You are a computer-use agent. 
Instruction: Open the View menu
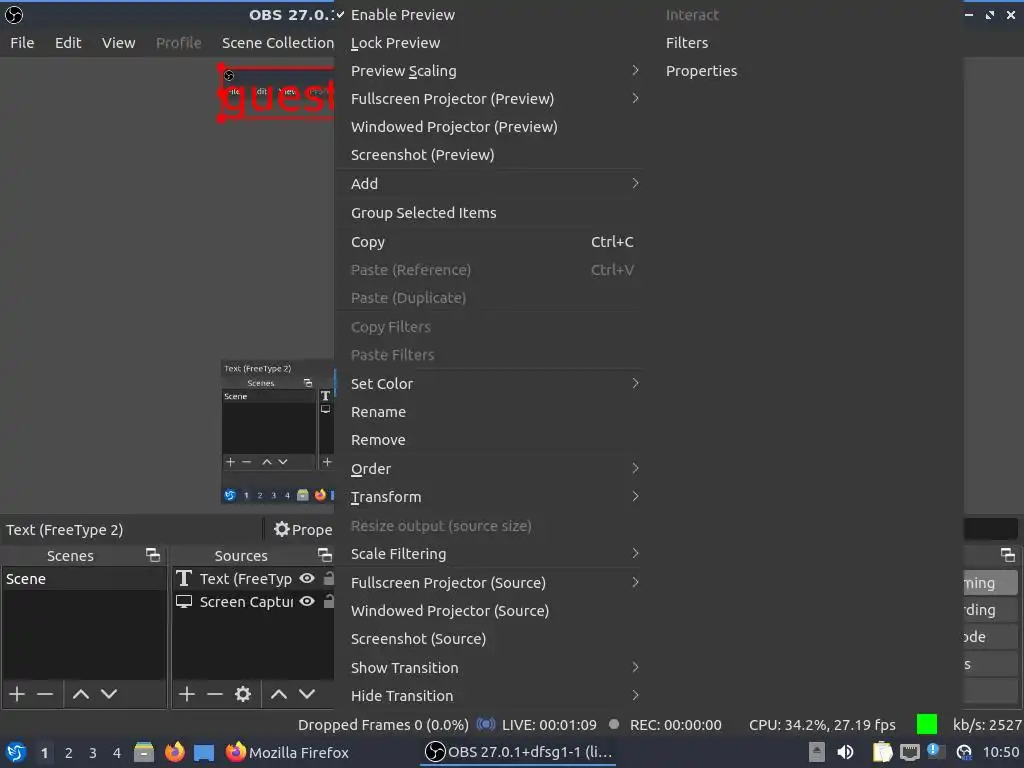click(118, 42)
